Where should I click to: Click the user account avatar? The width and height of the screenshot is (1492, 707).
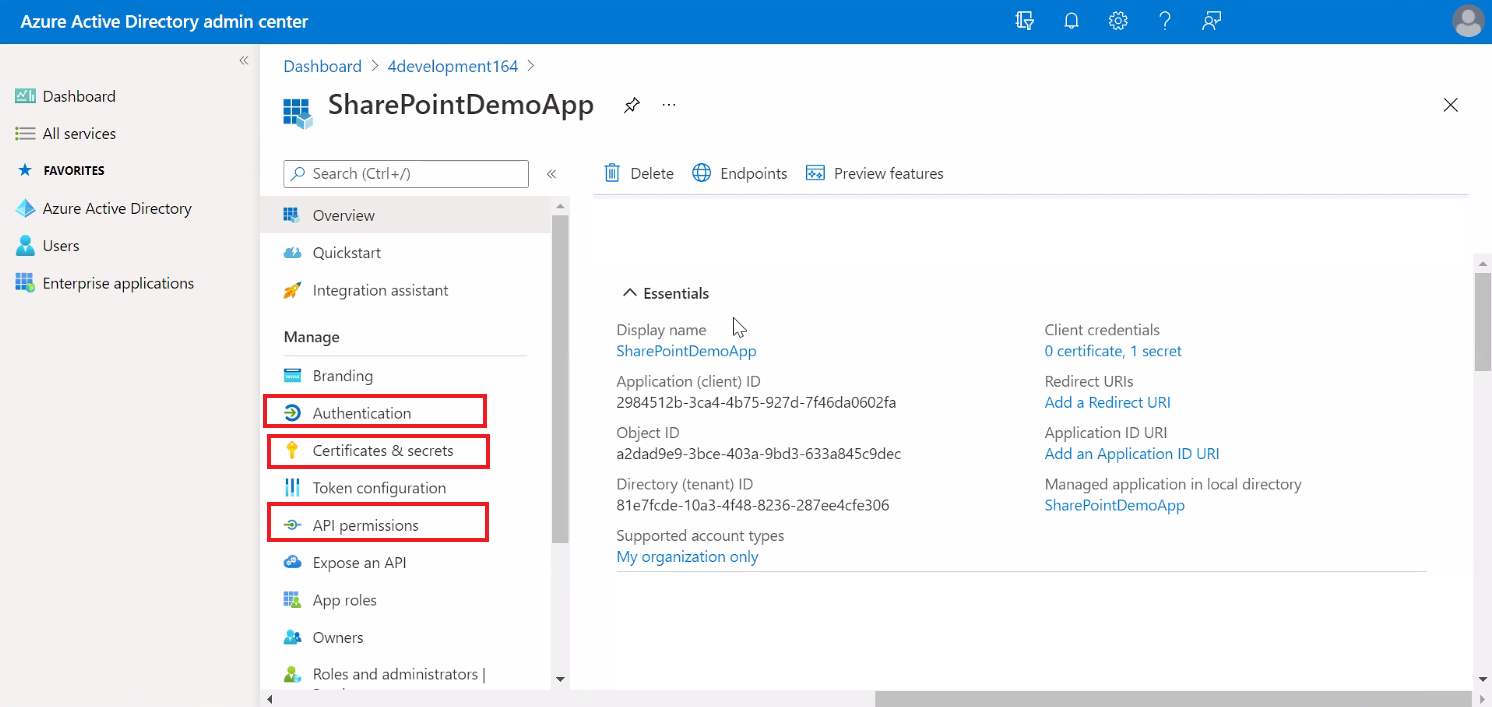tap(1467, 21)
